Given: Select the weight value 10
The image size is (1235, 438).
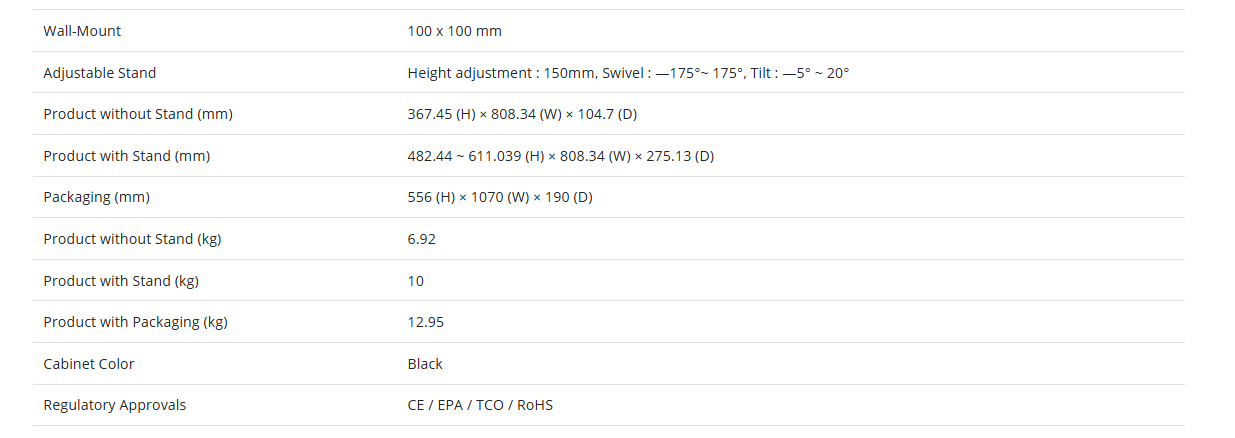Looking at the screenshot, I should point(415,281).
